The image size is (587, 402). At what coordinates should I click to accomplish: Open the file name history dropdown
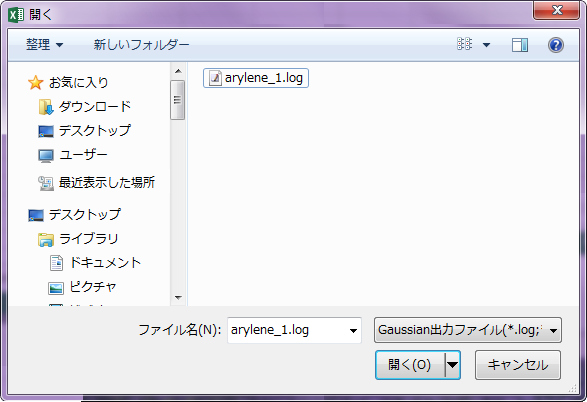pyautogui.click(x=353, y=331)
